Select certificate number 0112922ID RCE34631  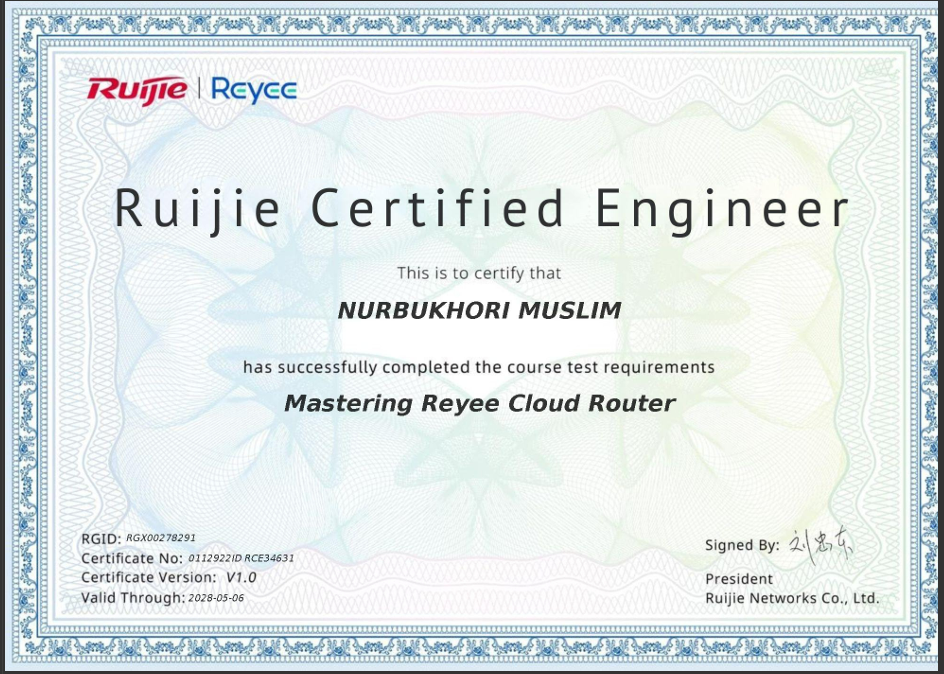point(241,558)
